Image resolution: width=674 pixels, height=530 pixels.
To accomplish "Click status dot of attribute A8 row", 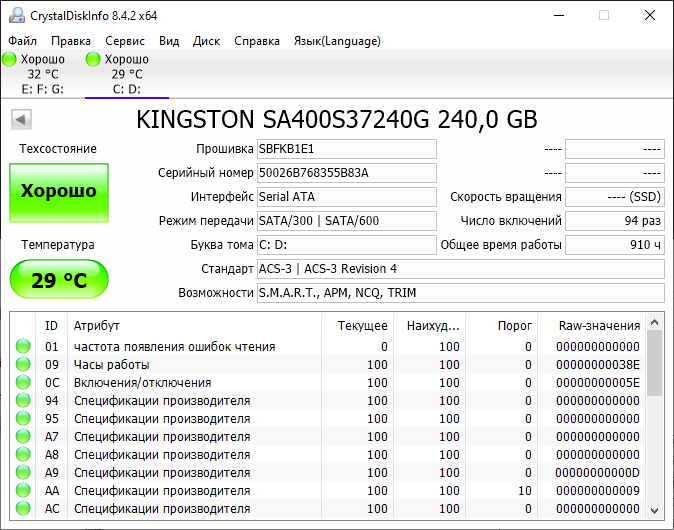I will pyautogui.click(x=23, y=455).
